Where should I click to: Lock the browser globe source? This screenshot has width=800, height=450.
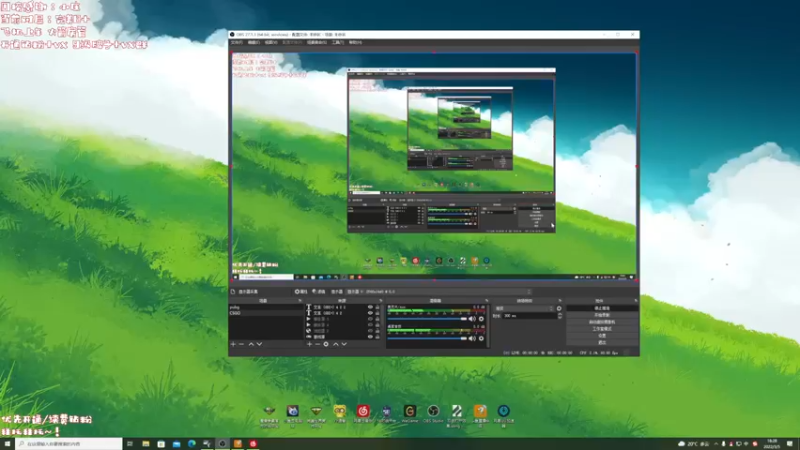tap(377, 331)
